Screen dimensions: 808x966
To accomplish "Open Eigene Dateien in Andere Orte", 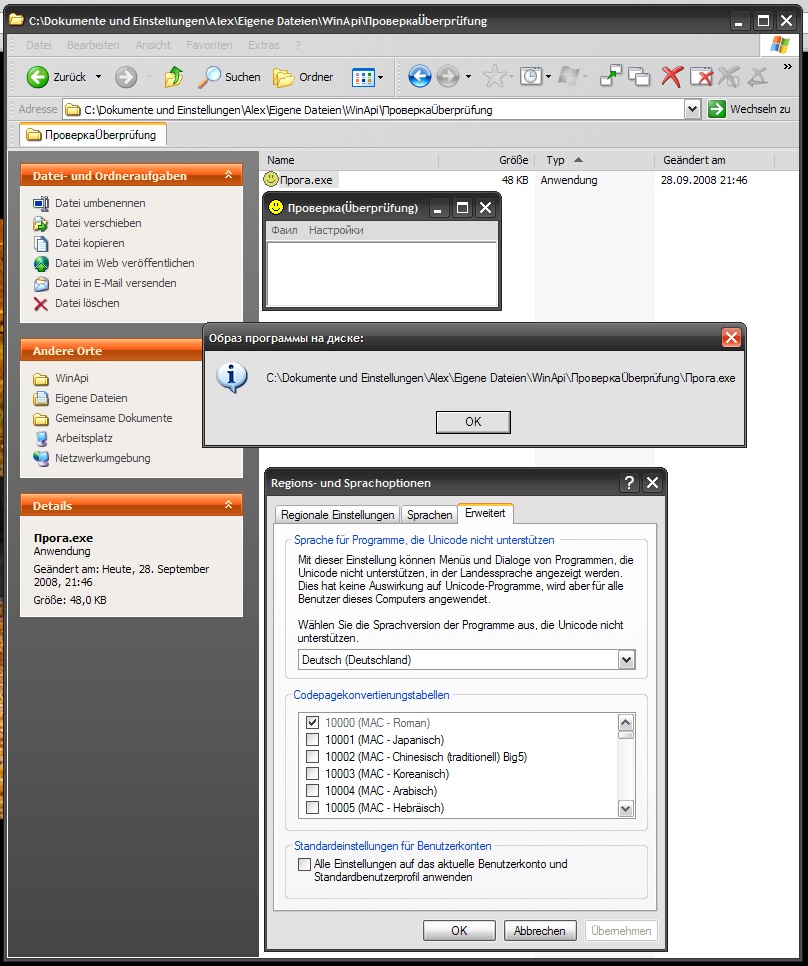I will [x=80, y=398].
